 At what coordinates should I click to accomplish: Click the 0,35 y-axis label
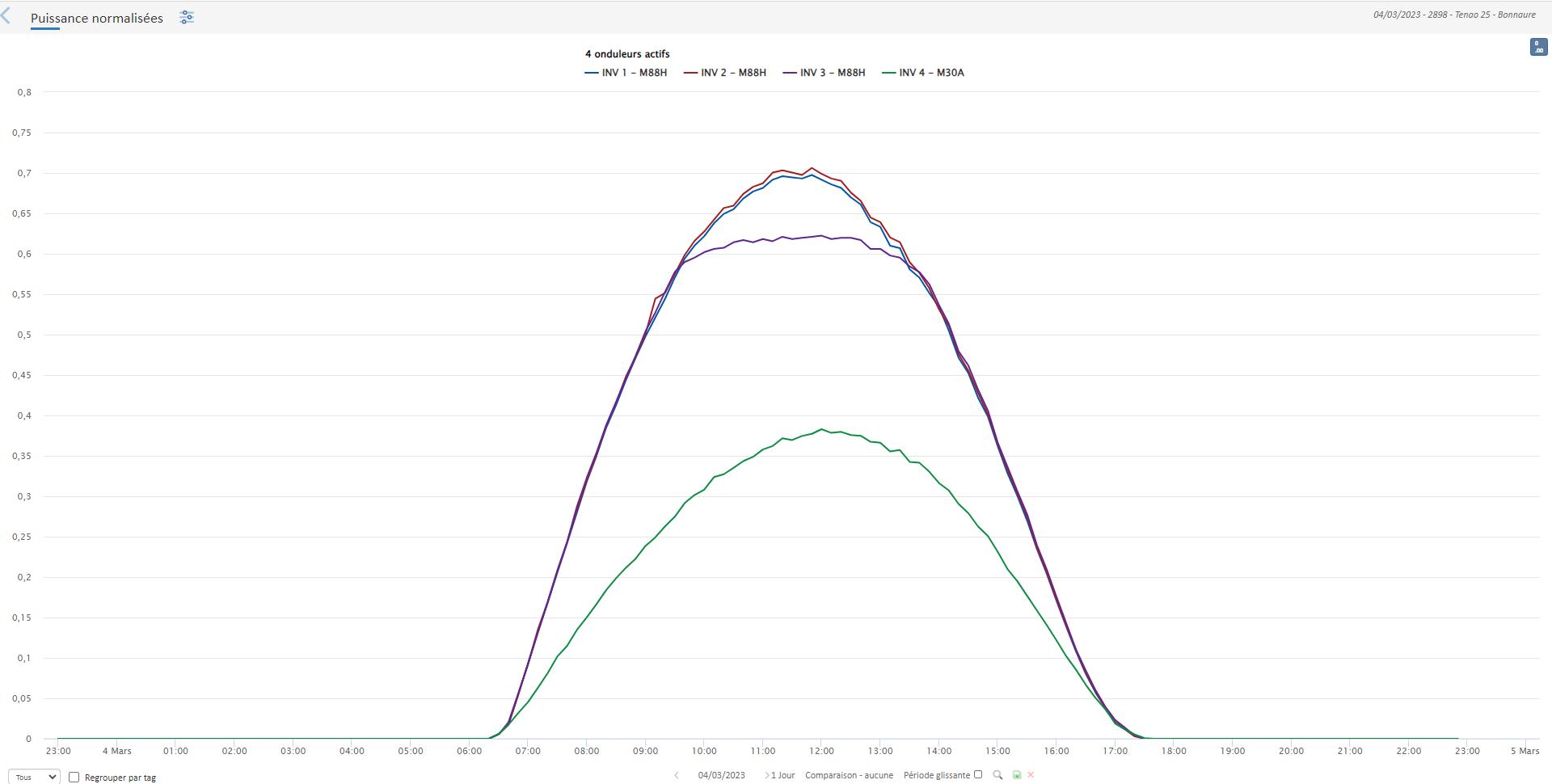point(22,456)
